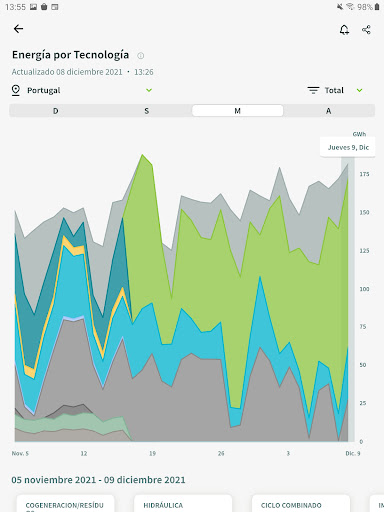384x512 pixels.
Task: Tap the filter lines icon
Action: 313,90
